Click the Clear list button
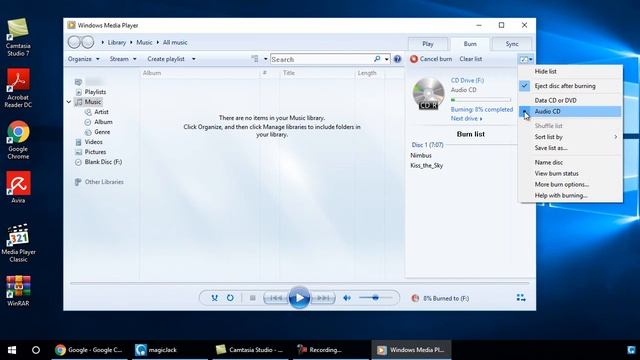This screenshot has height=360, width=640. pos(471,59)
